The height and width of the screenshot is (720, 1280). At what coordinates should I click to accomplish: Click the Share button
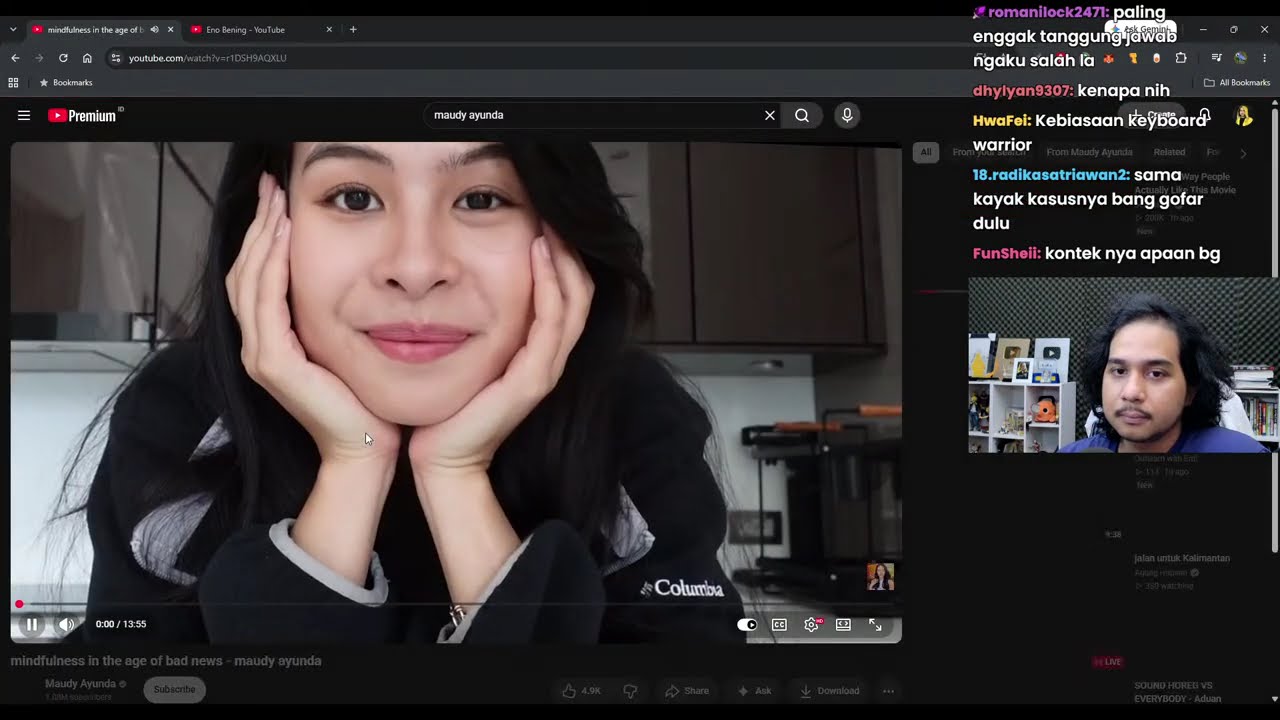click(687, 690)
